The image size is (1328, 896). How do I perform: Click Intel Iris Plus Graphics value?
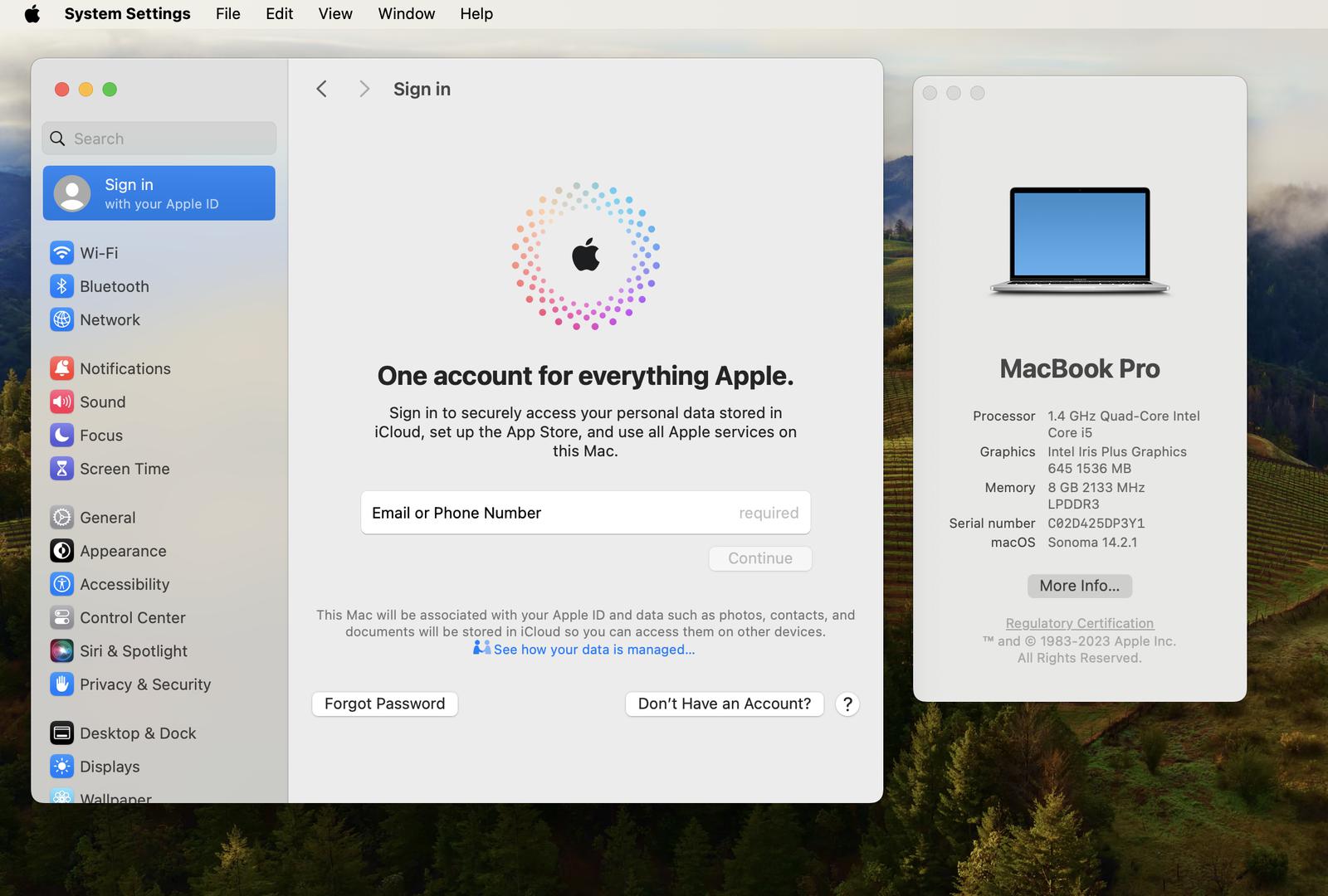[x=1117, y=460]
